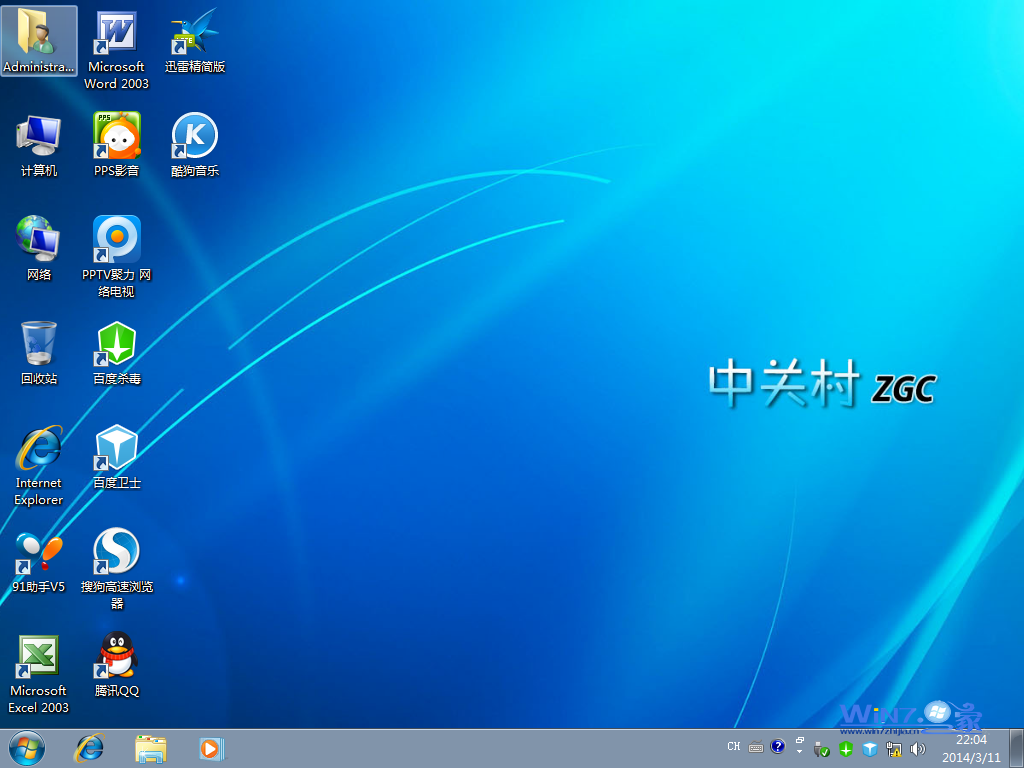Switch input language via the CH indicator

click(x=733, y=746)
